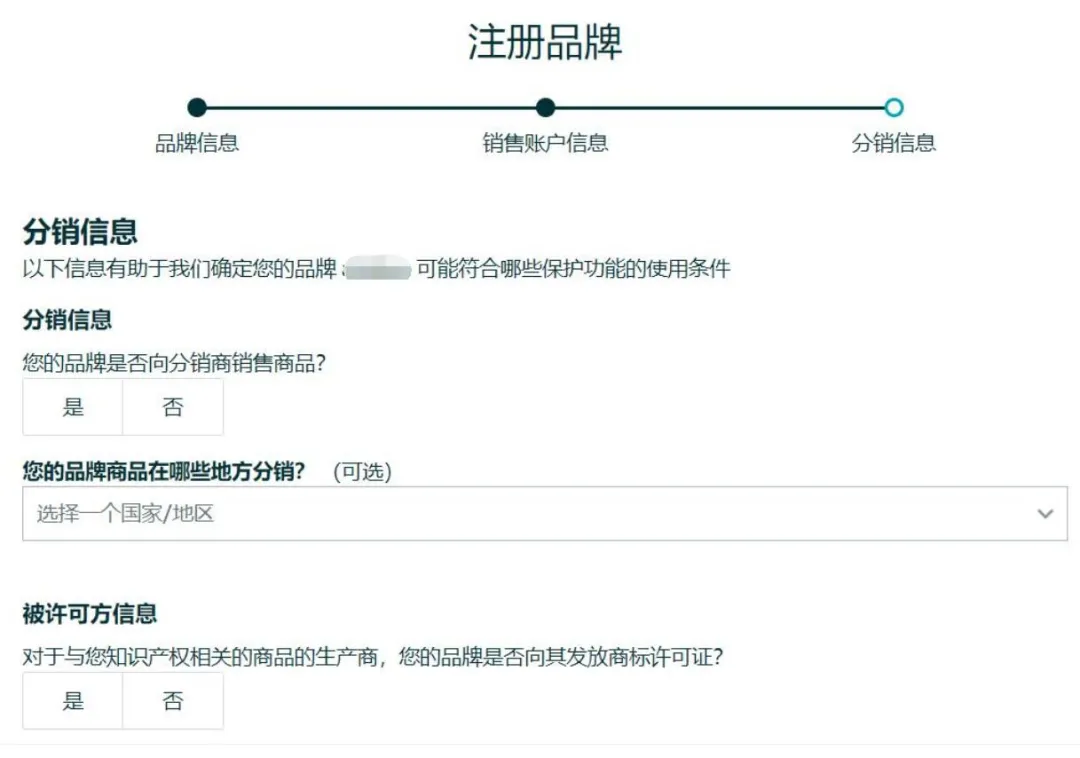
Task: Click the 您的品牌商品在哪些地方分销? label
Action: pos(164,472)
